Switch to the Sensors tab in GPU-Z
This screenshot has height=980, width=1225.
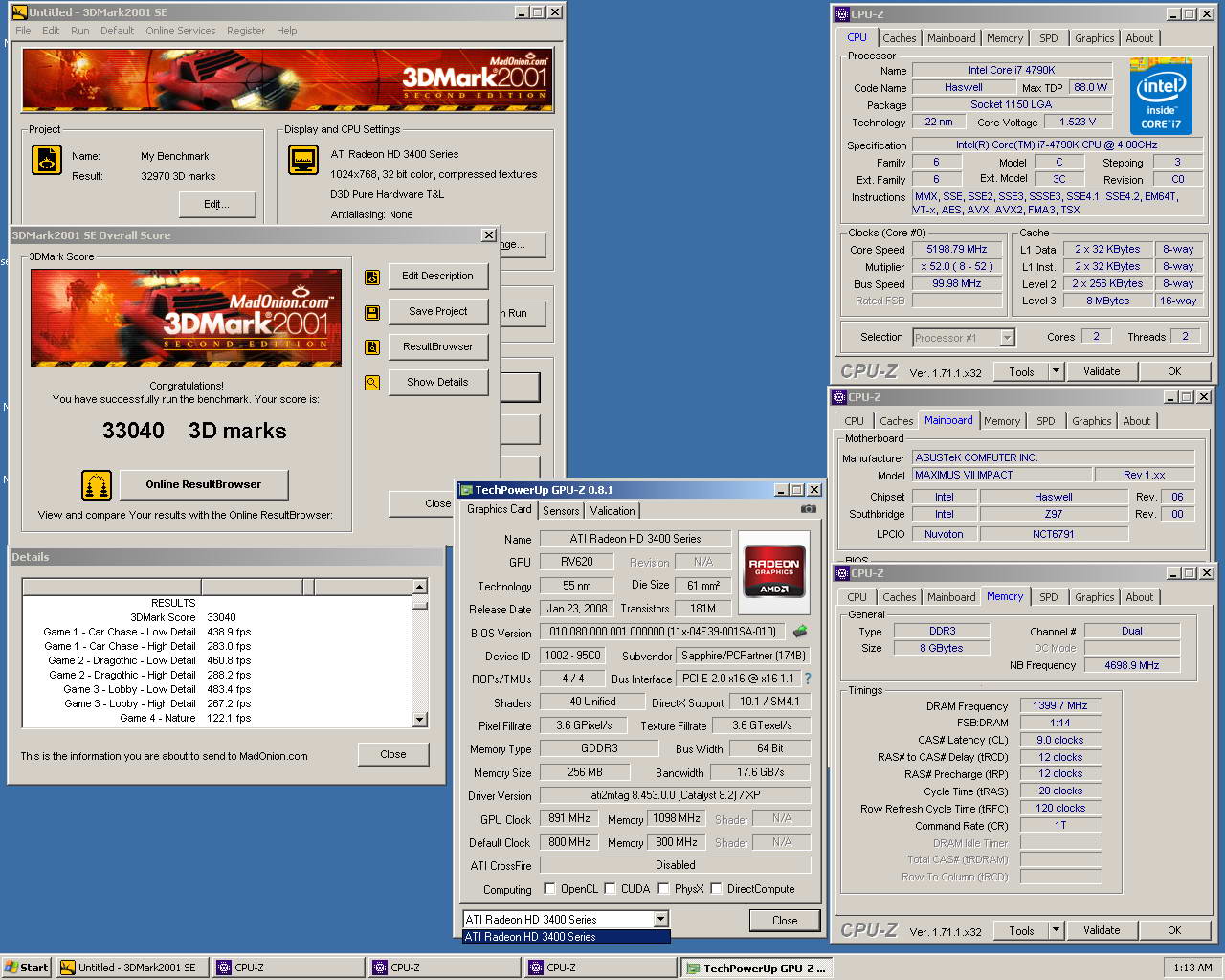(561, 511)
